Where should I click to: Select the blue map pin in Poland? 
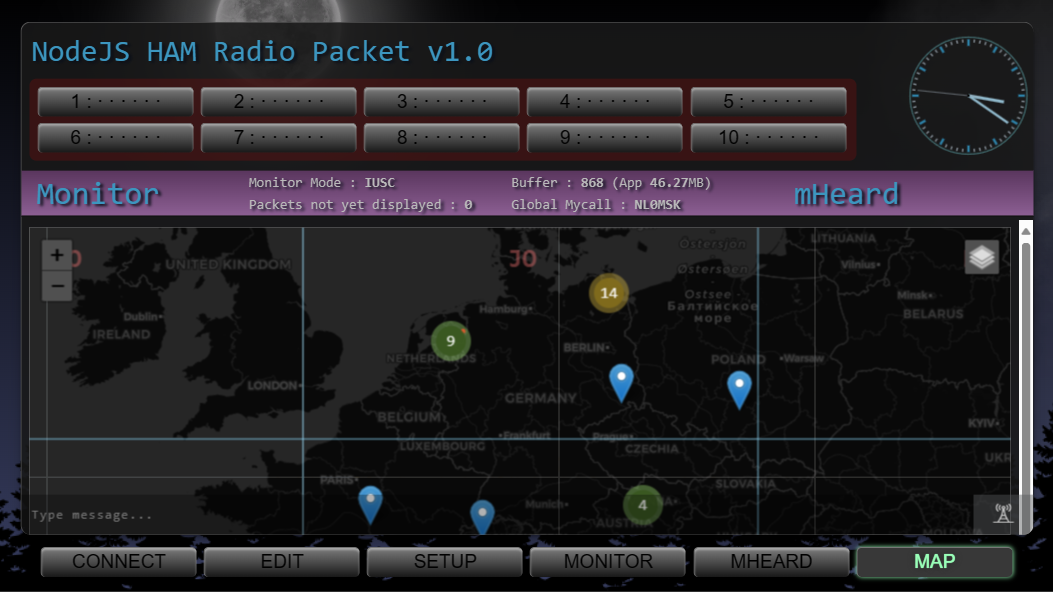tap(739, 390)
